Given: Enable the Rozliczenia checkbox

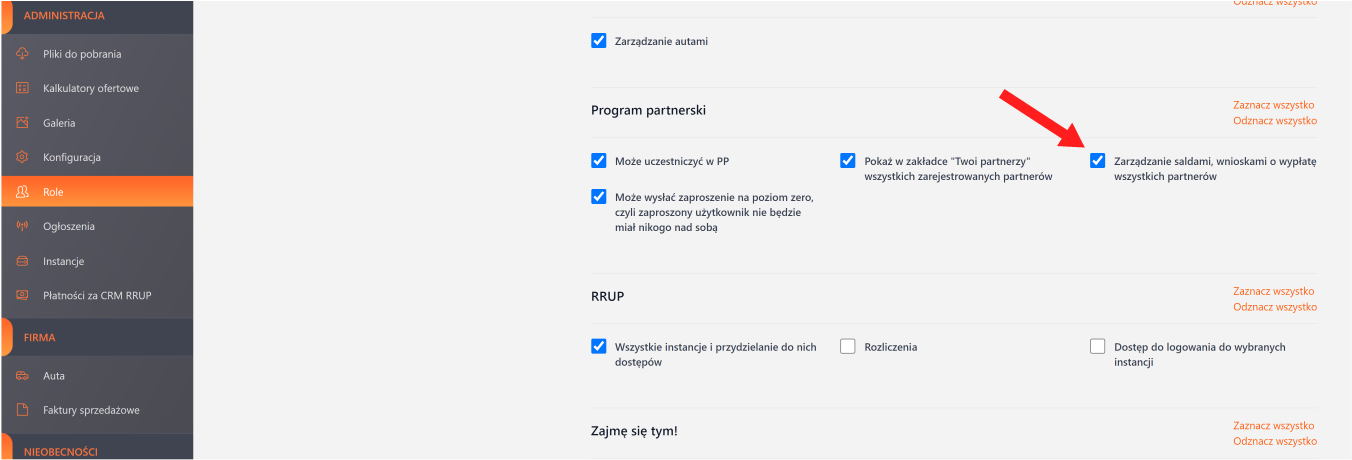Looking at the screenshot, I should (x=848, y=347).
